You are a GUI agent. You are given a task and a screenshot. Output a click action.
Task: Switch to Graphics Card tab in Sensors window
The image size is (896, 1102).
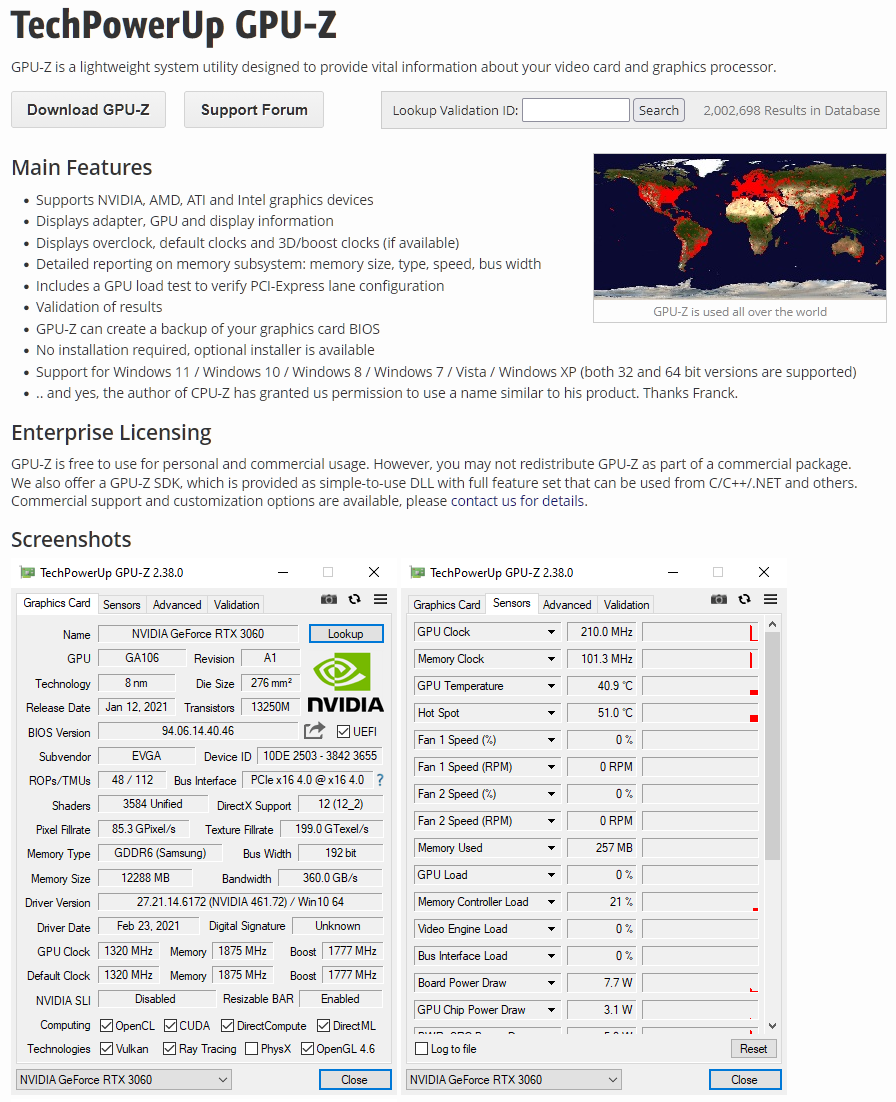[447, 604]
